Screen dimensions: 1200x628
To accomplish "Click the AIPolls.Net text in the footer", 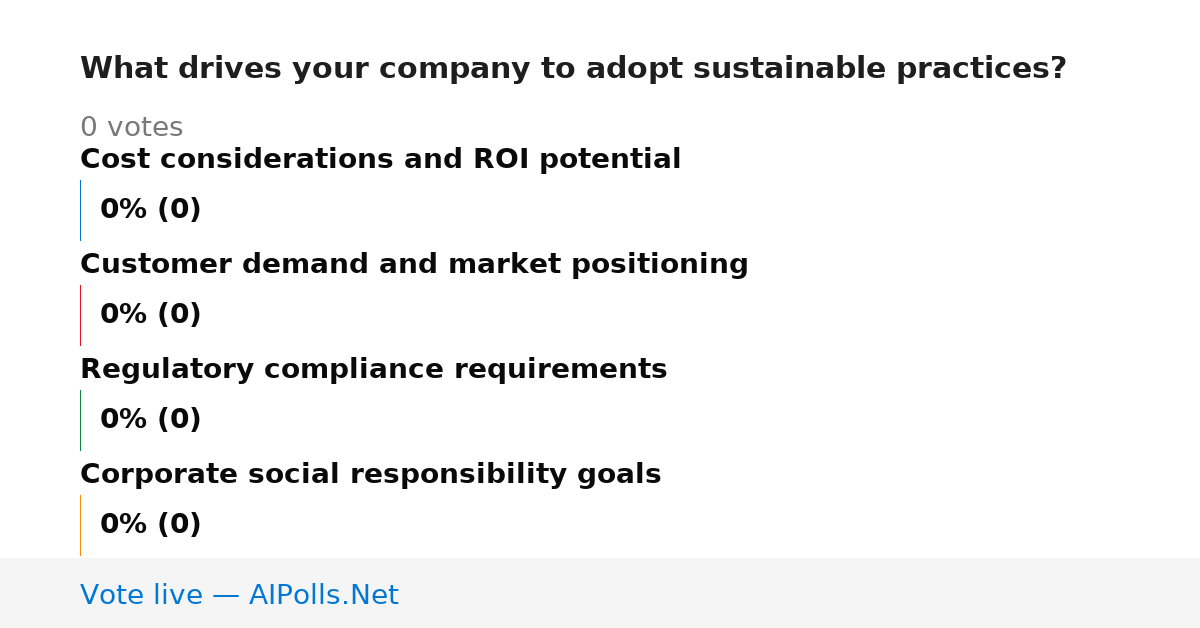I will pos(323,595).
